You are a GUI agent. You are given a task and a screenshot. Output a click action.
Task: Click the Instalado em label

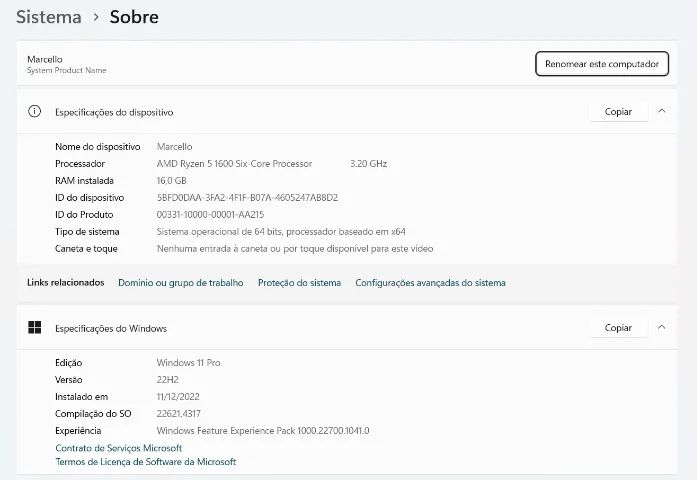[x=81, y=396]
